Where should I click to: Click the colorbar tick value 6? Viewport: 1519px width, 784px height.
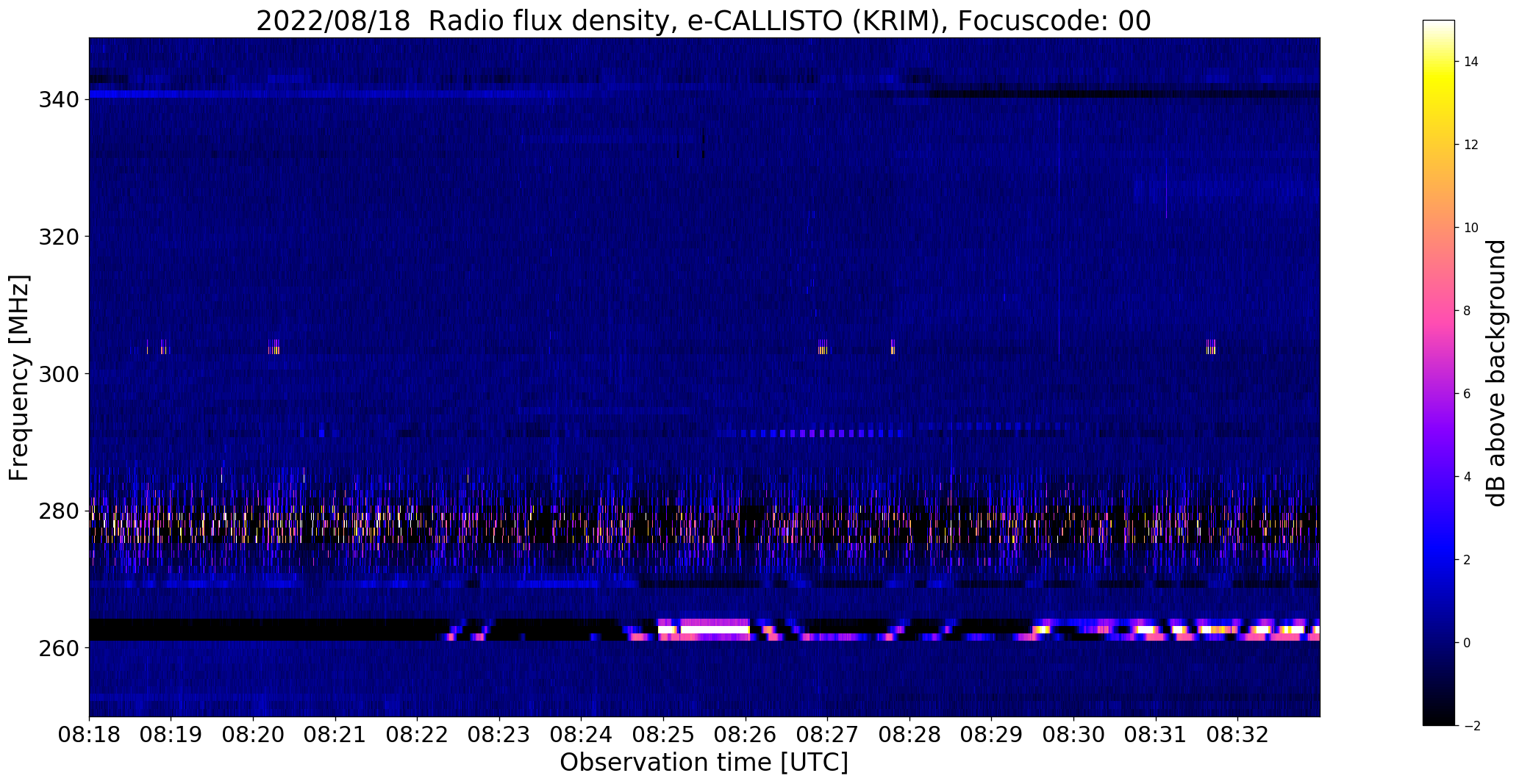(x=1468, y=394)
